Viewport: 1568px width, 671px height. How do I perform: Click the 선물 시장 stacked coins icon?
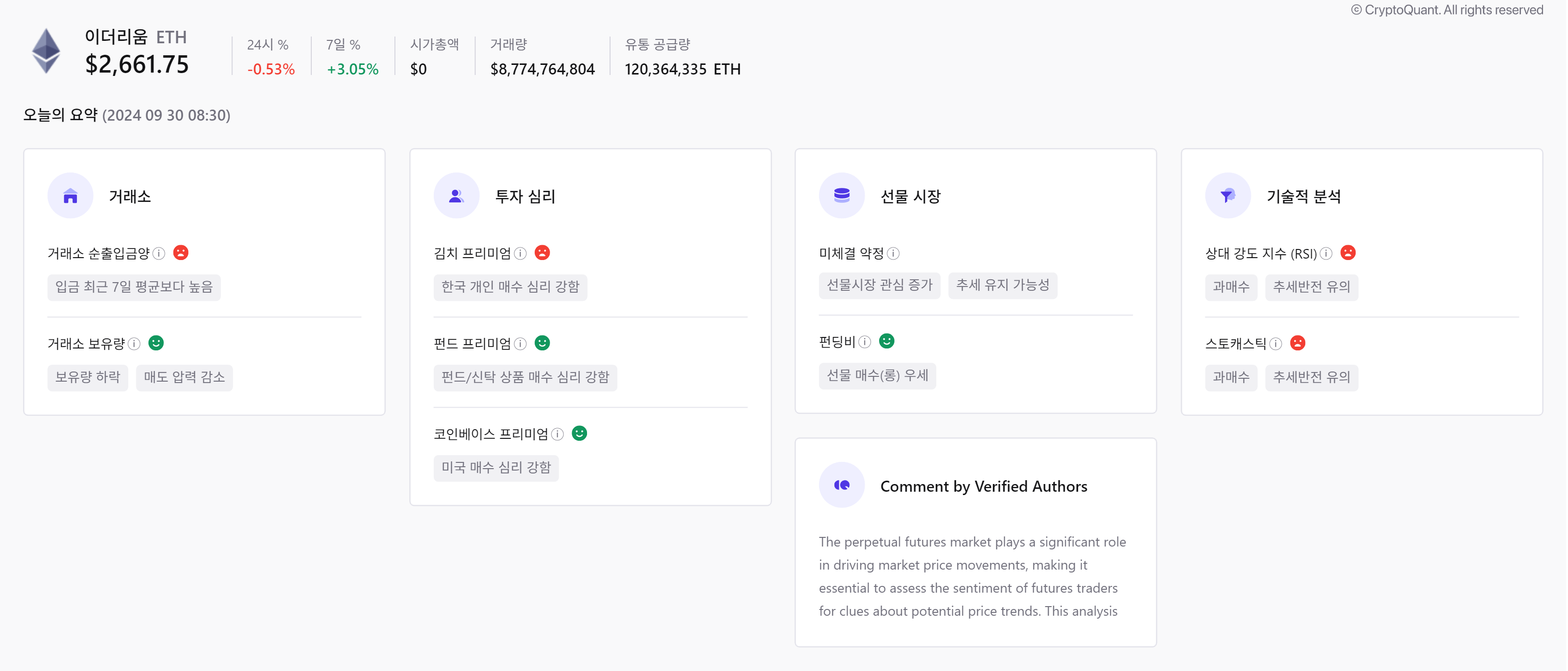point(842,196)
